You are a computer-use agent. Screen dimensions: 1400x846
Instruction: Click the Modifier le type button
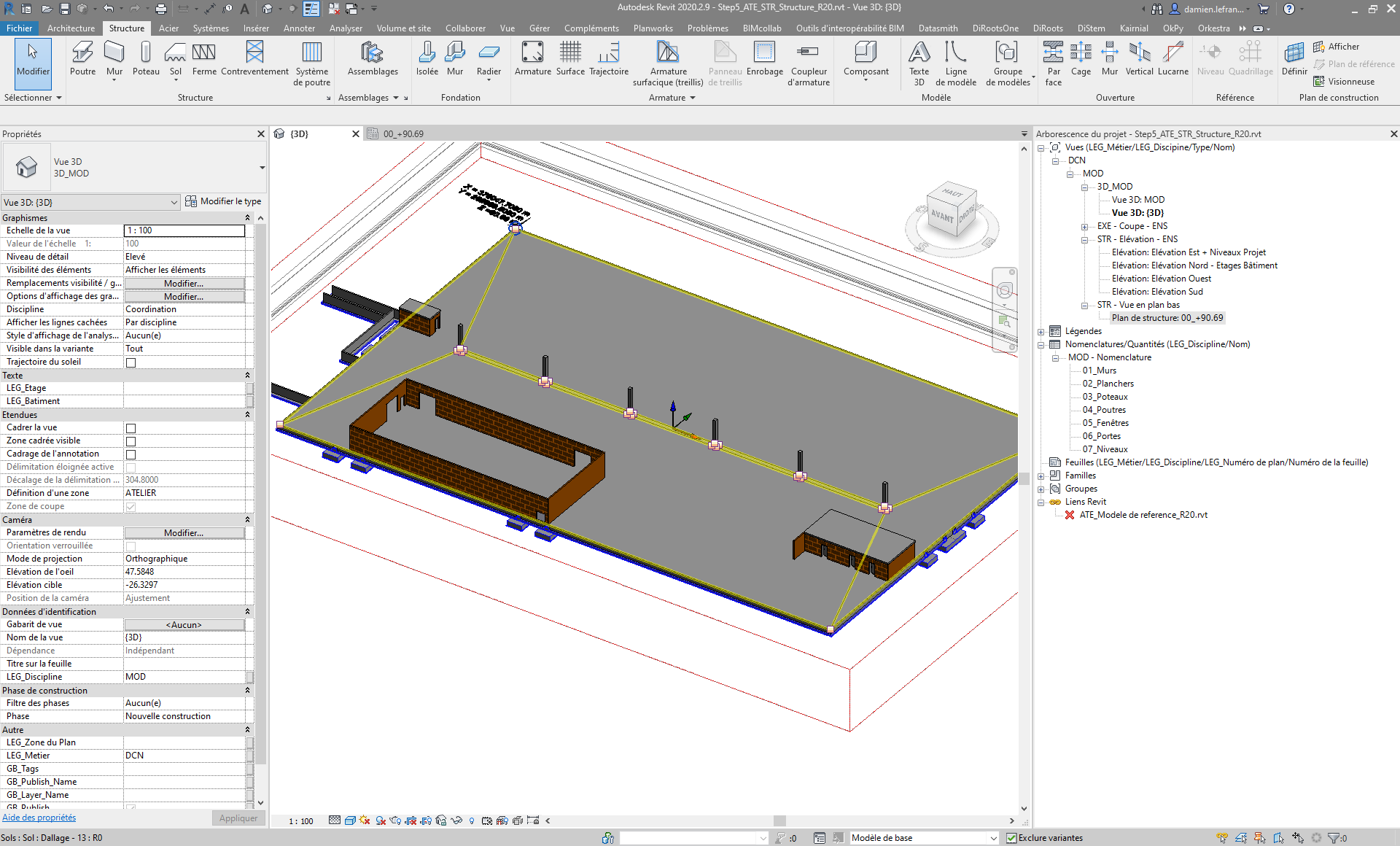[x=223, y=201]
